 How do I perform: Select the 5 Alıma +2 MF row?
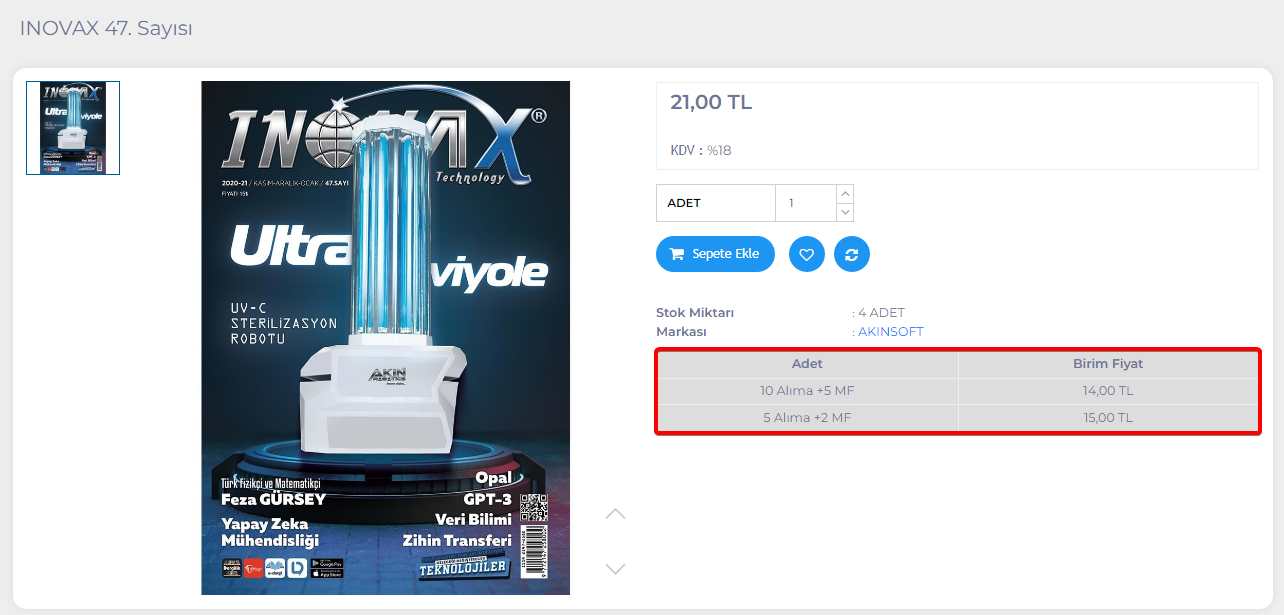tap(958, 418)
